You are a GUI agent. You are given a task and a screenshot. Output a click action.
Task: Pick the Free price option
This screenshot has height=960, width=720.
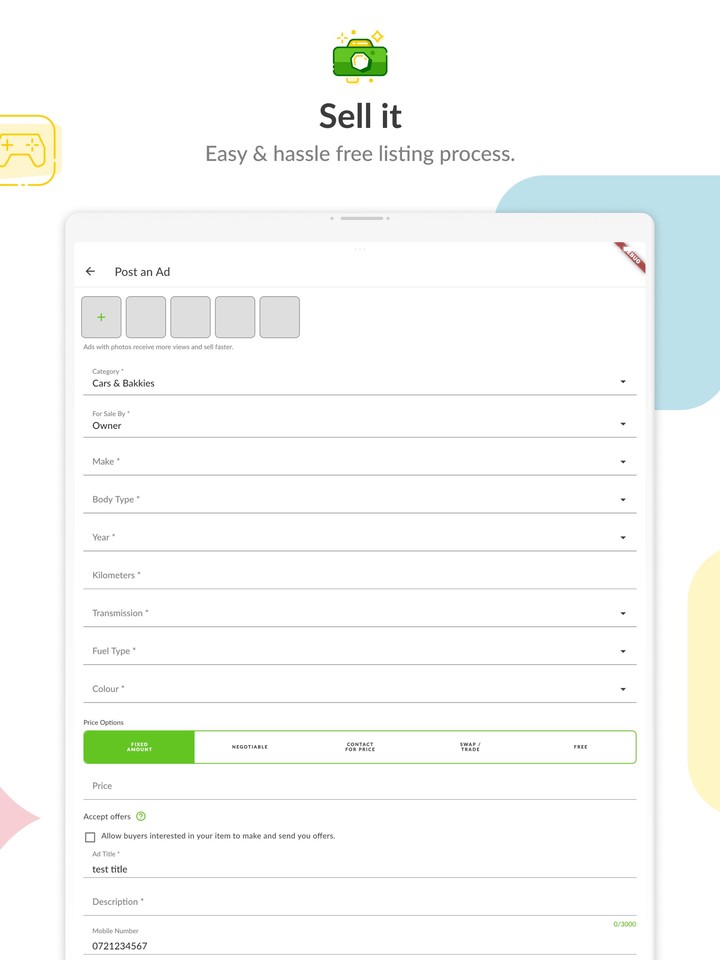click(x=580, y=747)
